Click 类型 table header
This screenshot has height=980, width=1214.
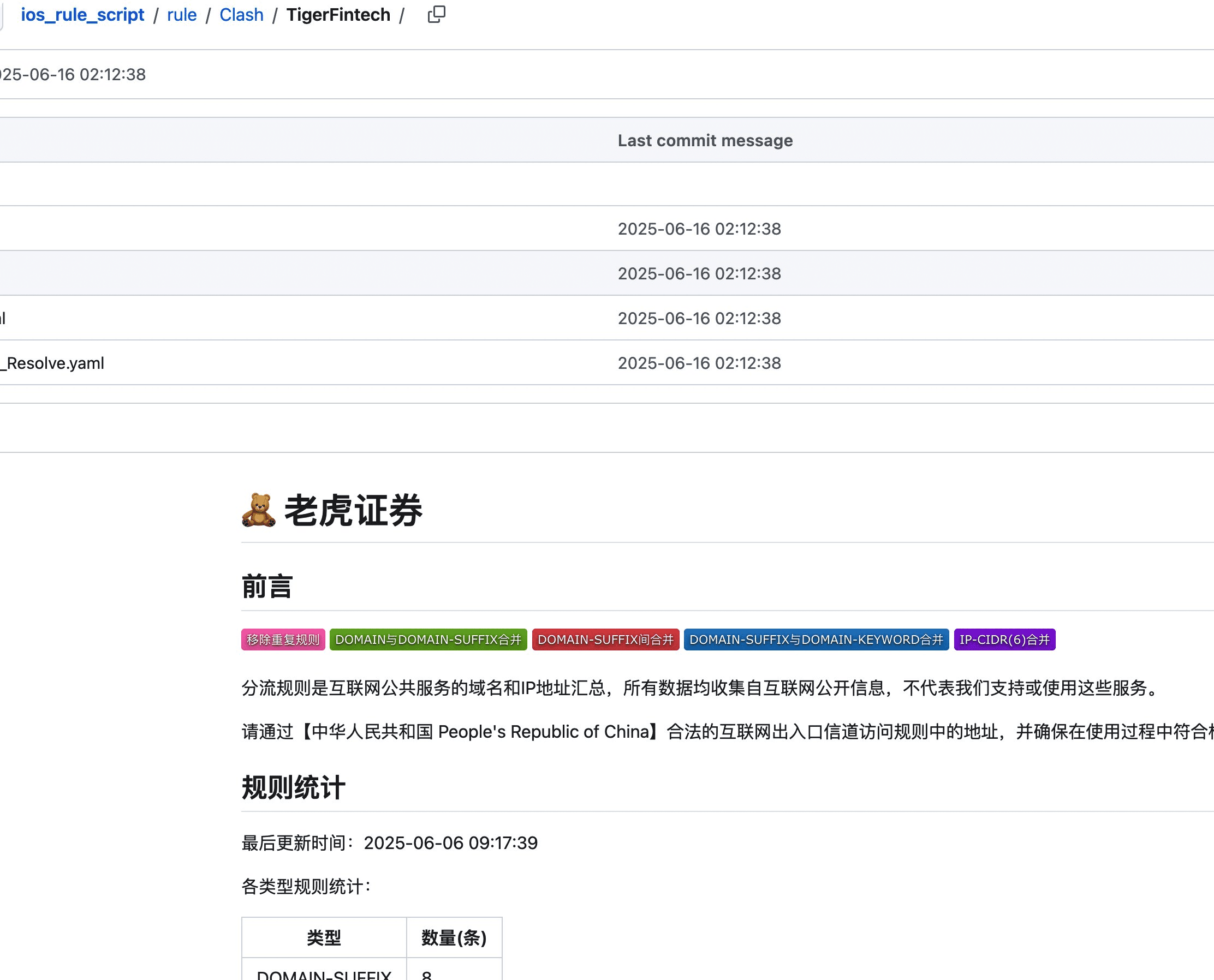pos(324,937)
